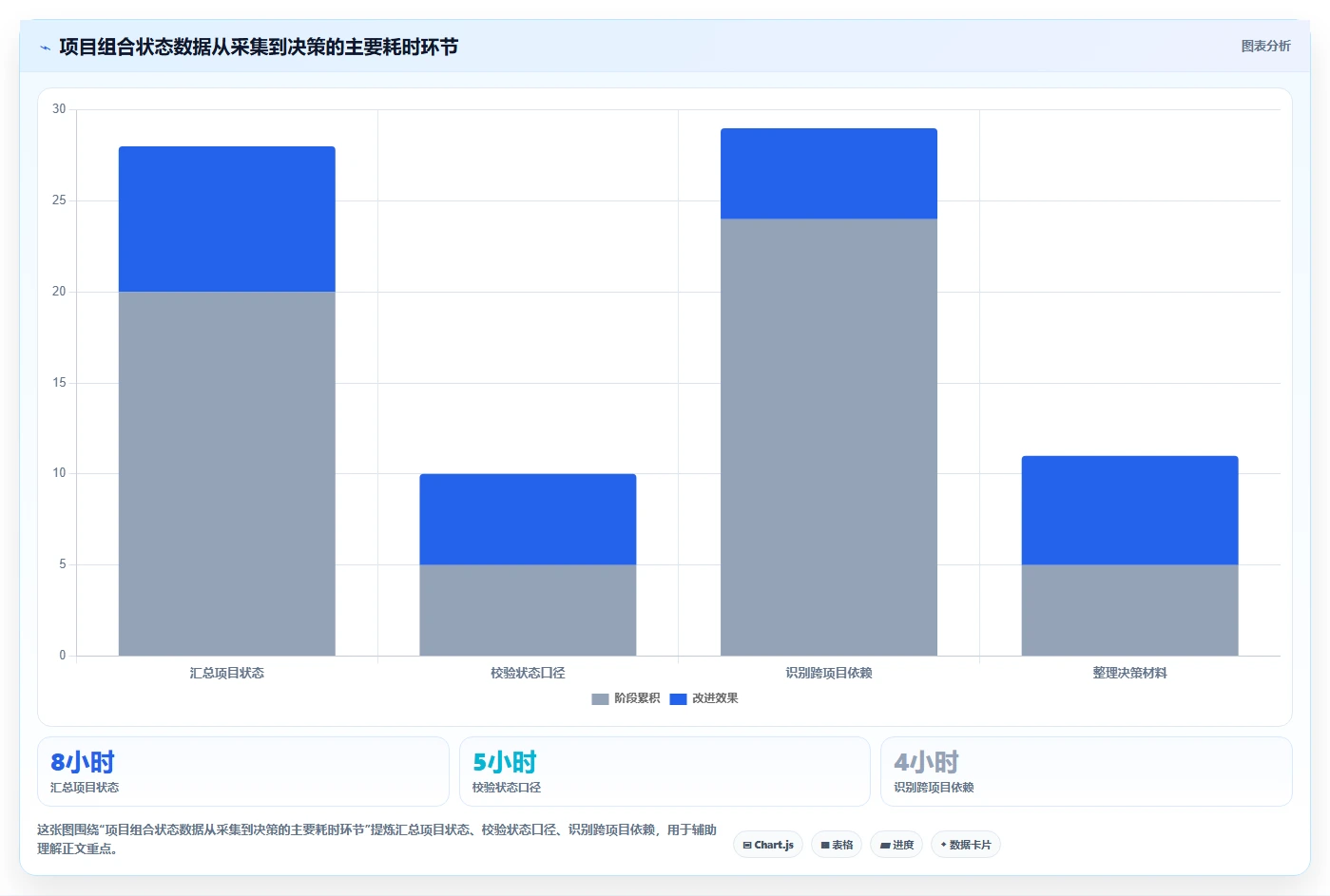Click the 整理决策材料 x-axis label
1330x896 pixels.
[1129, 673]
